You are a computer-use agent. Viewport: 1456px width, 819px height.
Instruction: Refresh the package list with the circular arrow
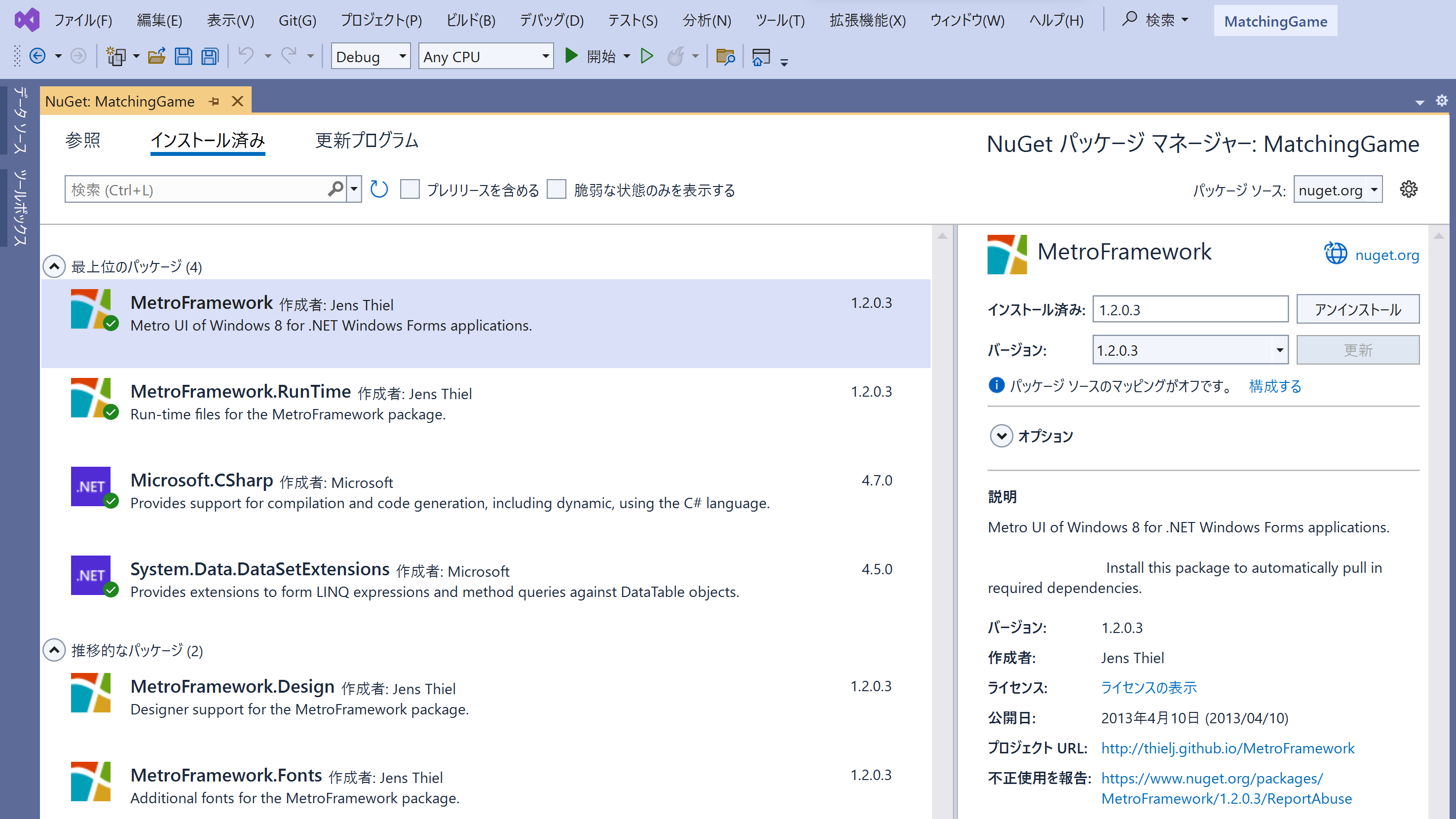(379, 189)
